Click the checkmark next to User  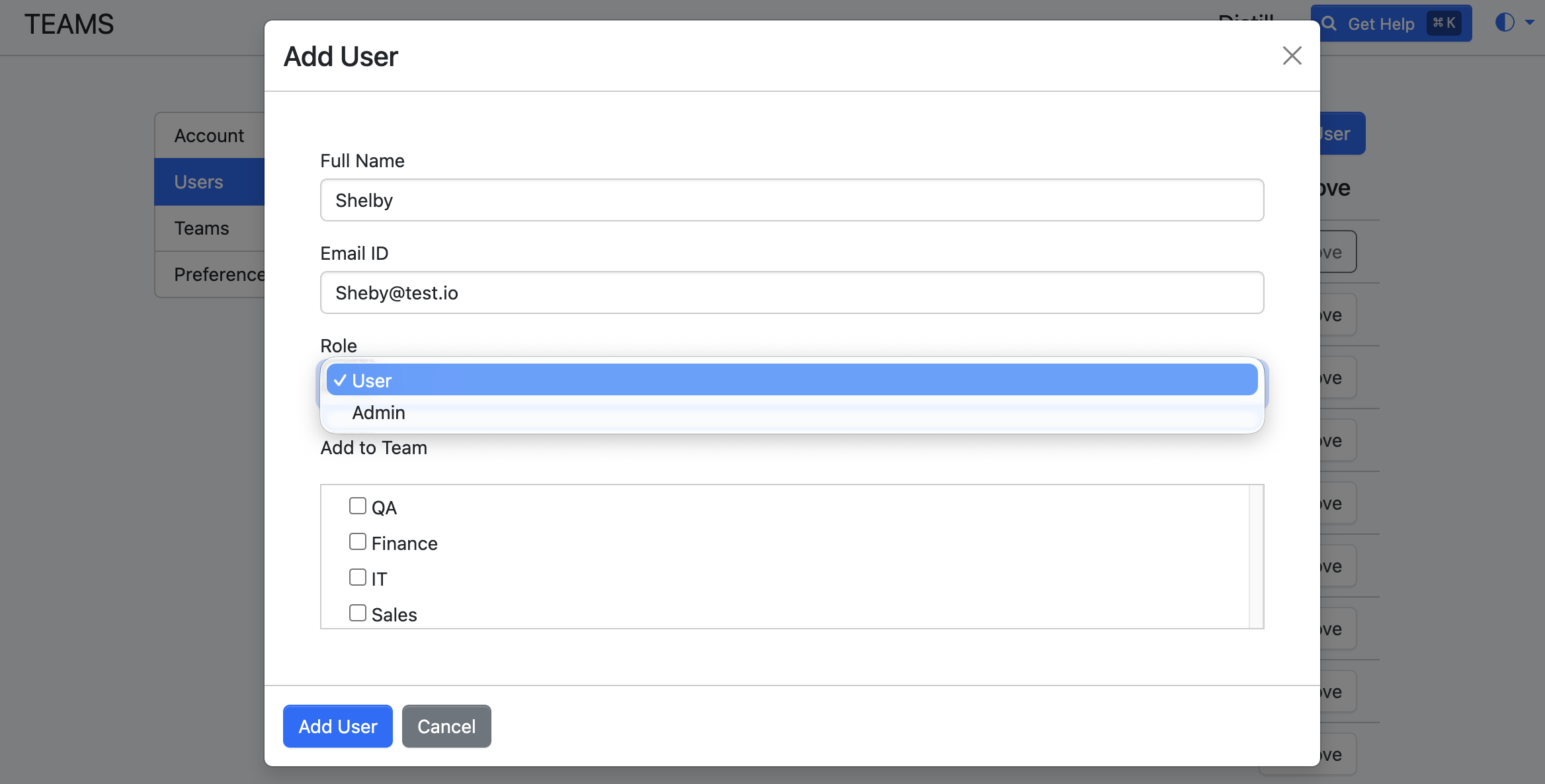pyautogui.click(x=341, y=380)
